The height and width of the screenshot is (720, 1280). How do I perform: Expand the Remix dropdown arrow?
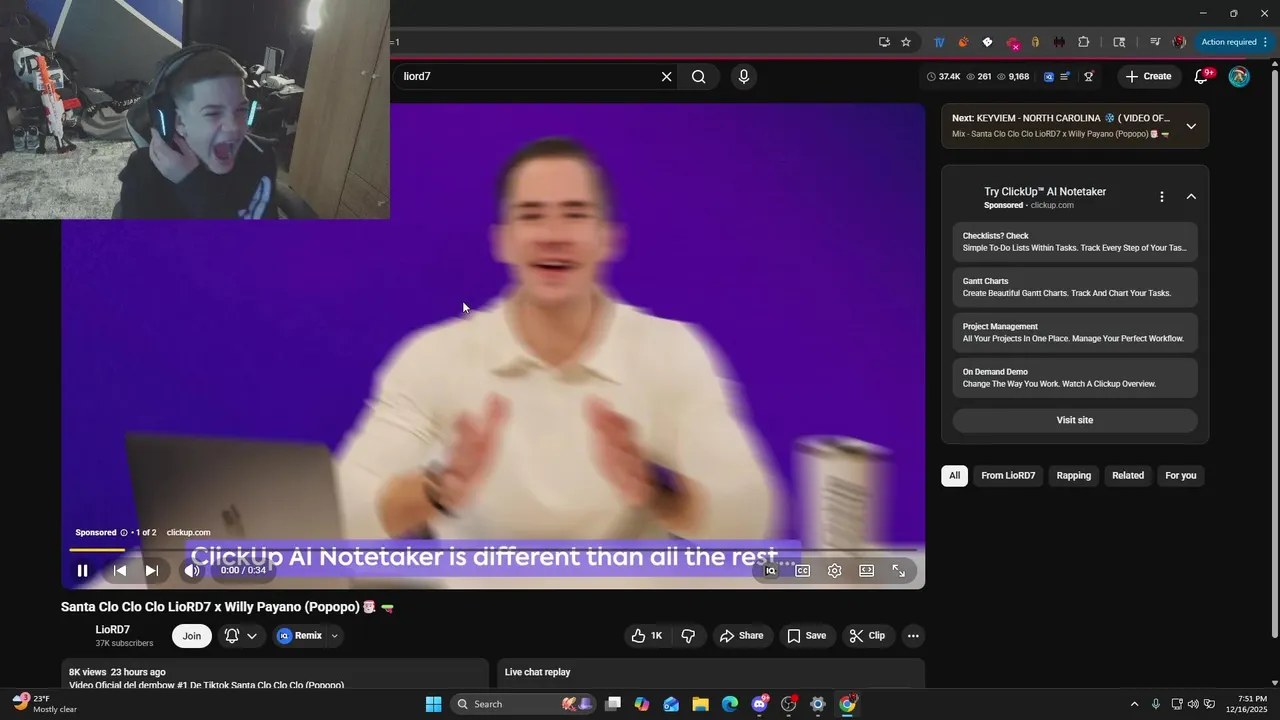point(334,636)
